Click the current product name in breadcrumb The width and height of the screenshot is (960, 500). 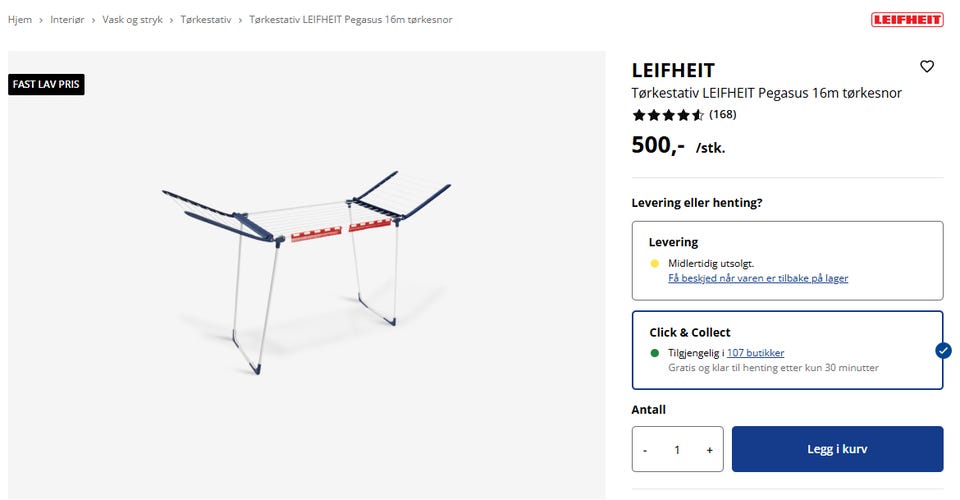pos(350,20)
